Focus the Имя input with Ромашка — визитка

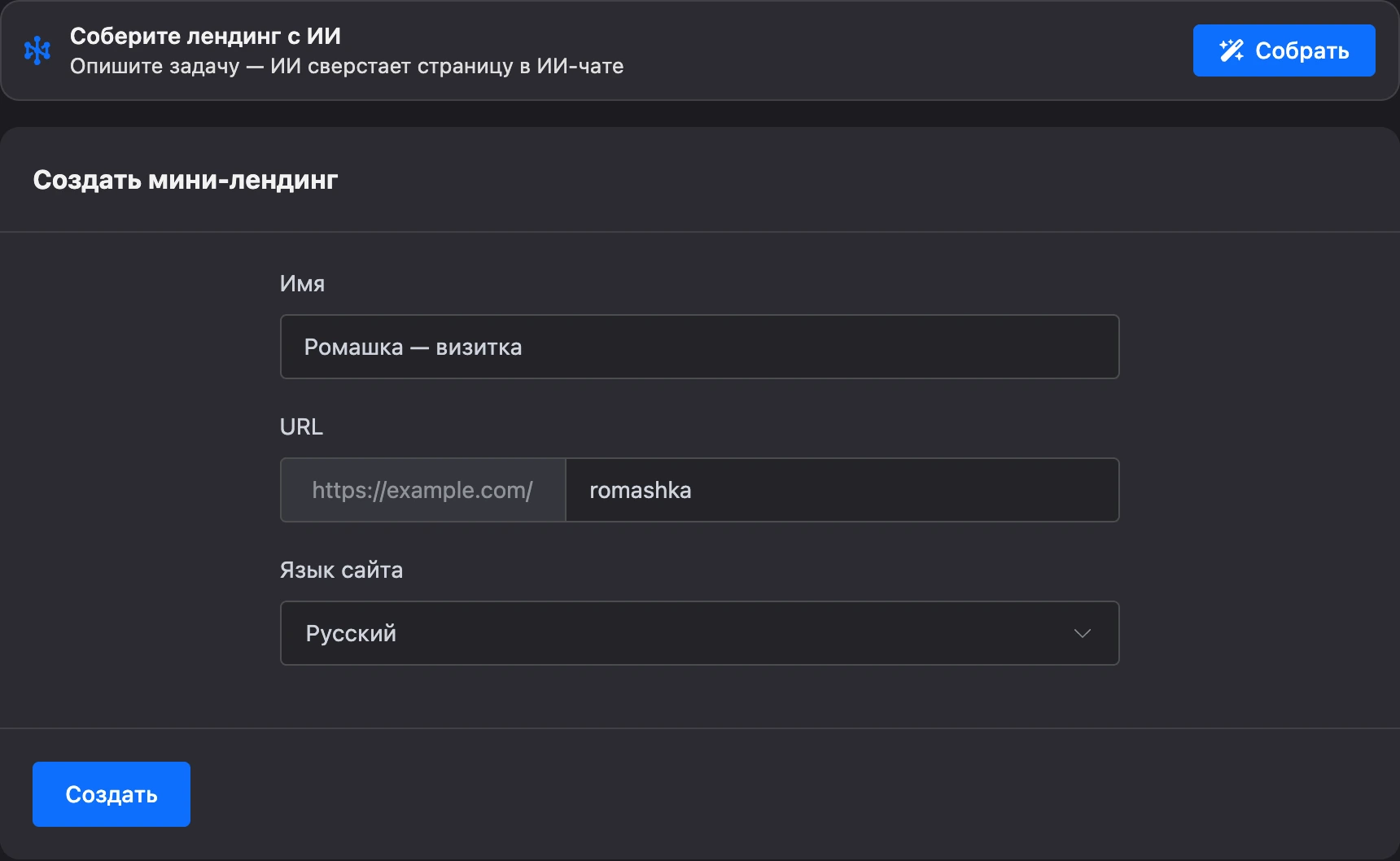click(699, 347)
